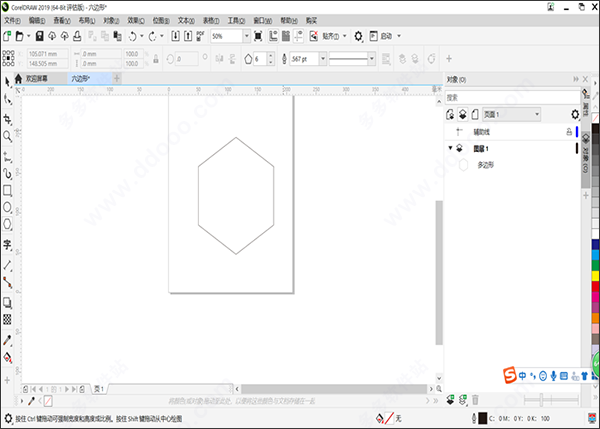Toggle rulers display button
Image resolution: width=600 pixels, height=429 pixels.
coord(273,36)
